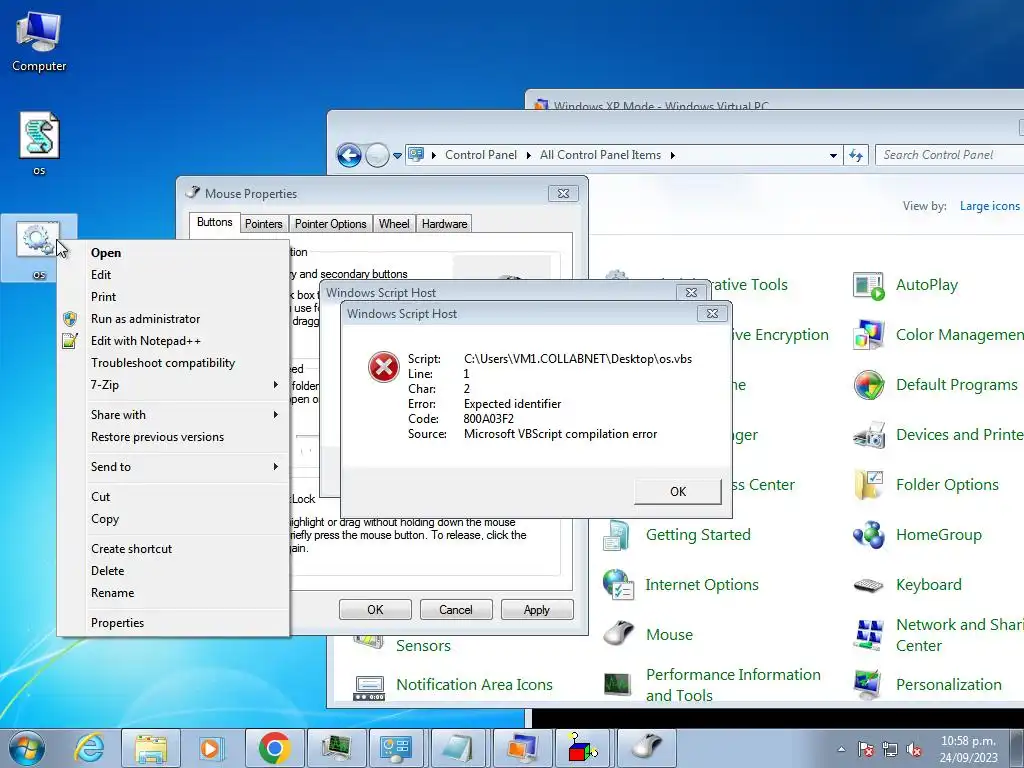The width and height of the screenshot is (1024, 768).
Task: Click Cancel in Mouse Properties
Action: pos(456,609)
